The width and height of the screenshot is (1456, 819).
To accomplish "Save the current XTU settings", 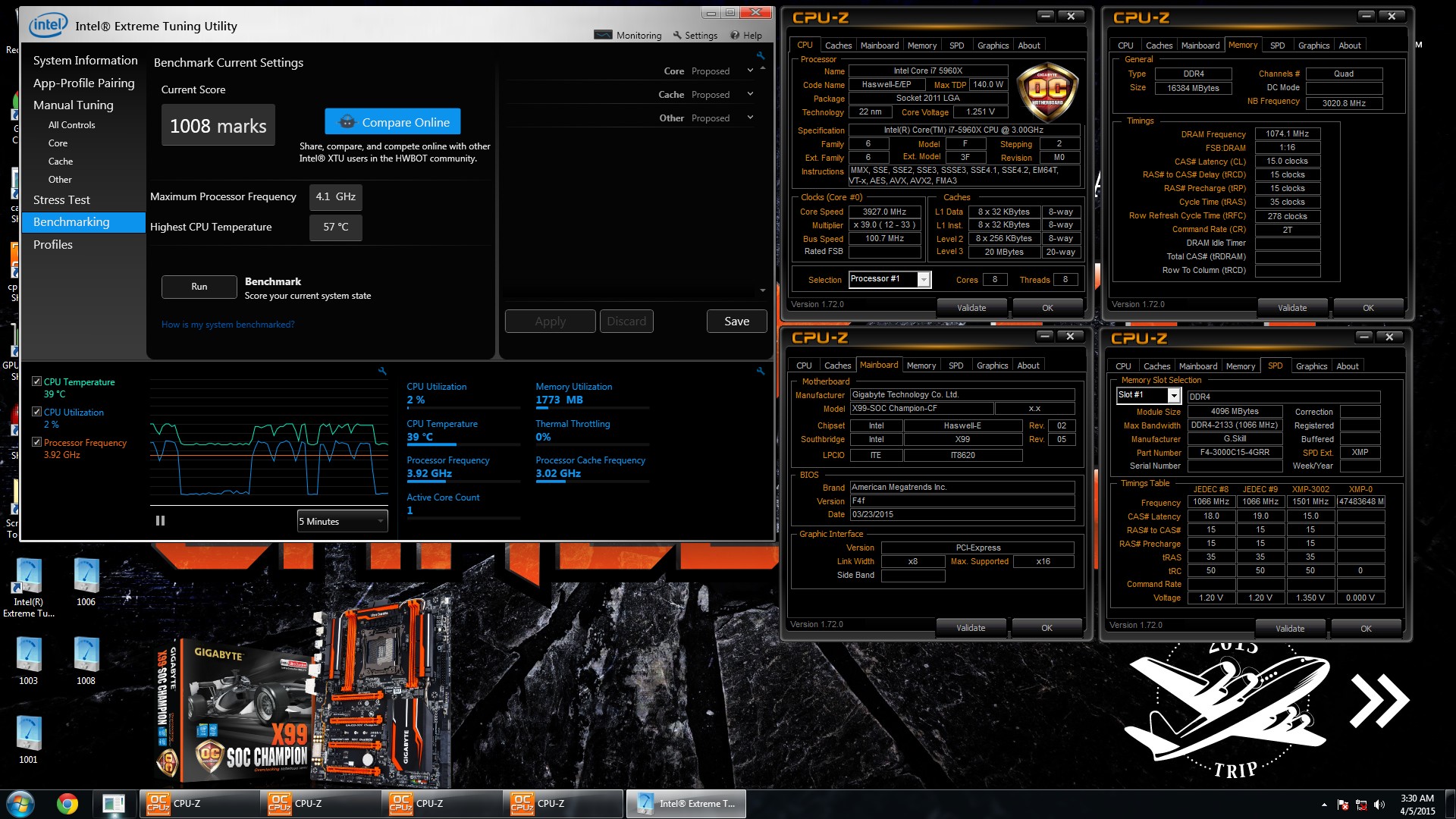I will [x=736, y=321].
